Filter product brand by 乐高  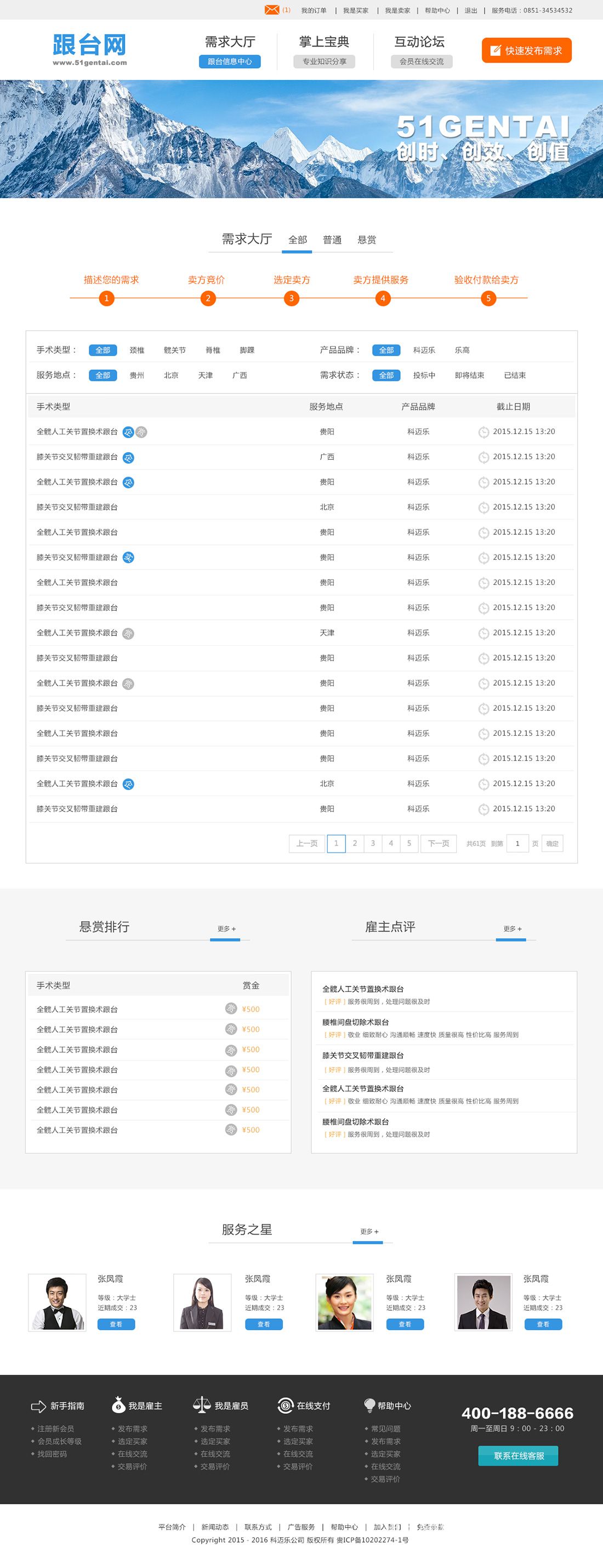point(463,350)
